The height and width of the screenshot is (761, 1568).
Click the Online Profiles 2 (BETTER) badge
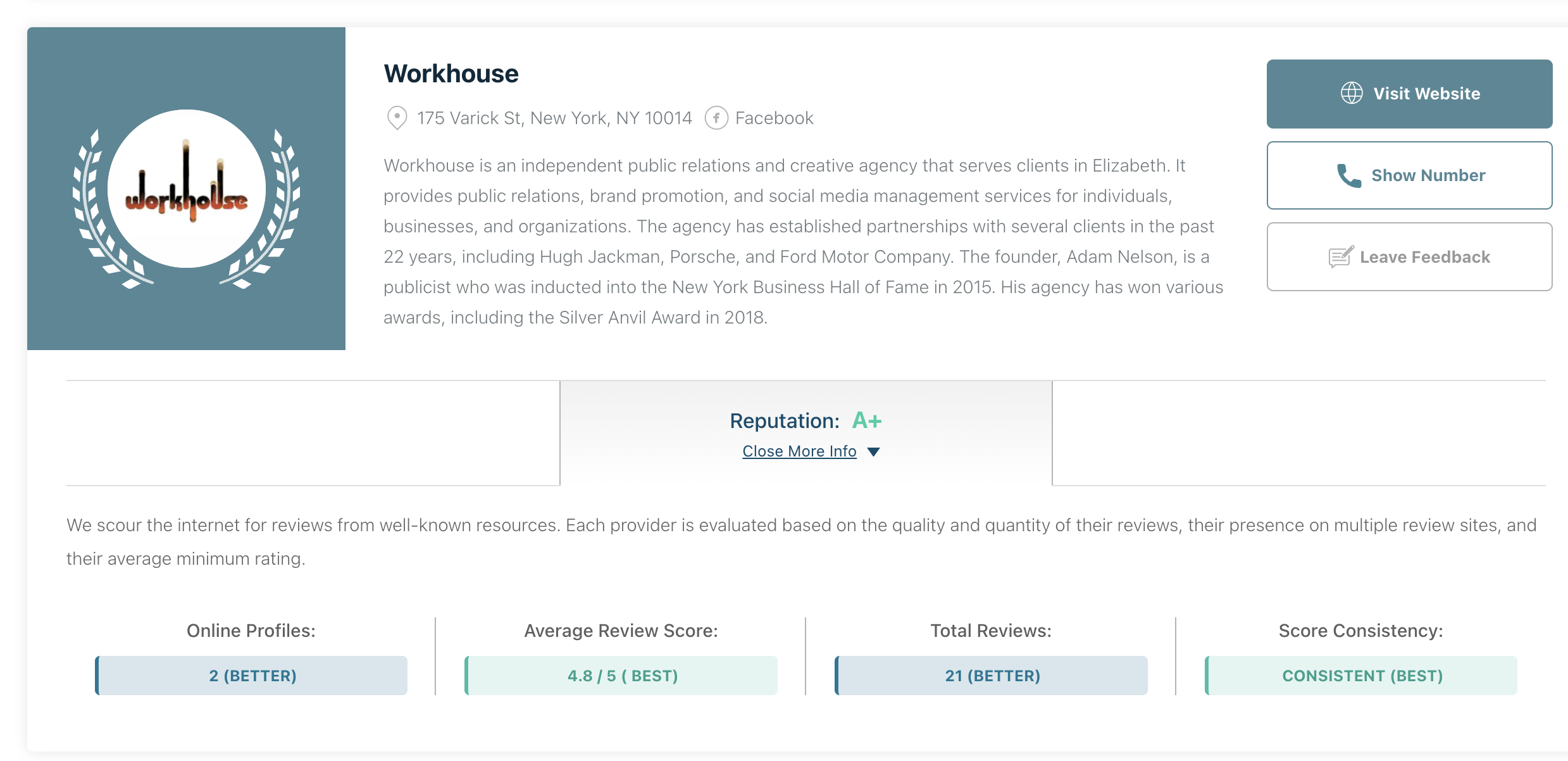click(x=252, y=676)
